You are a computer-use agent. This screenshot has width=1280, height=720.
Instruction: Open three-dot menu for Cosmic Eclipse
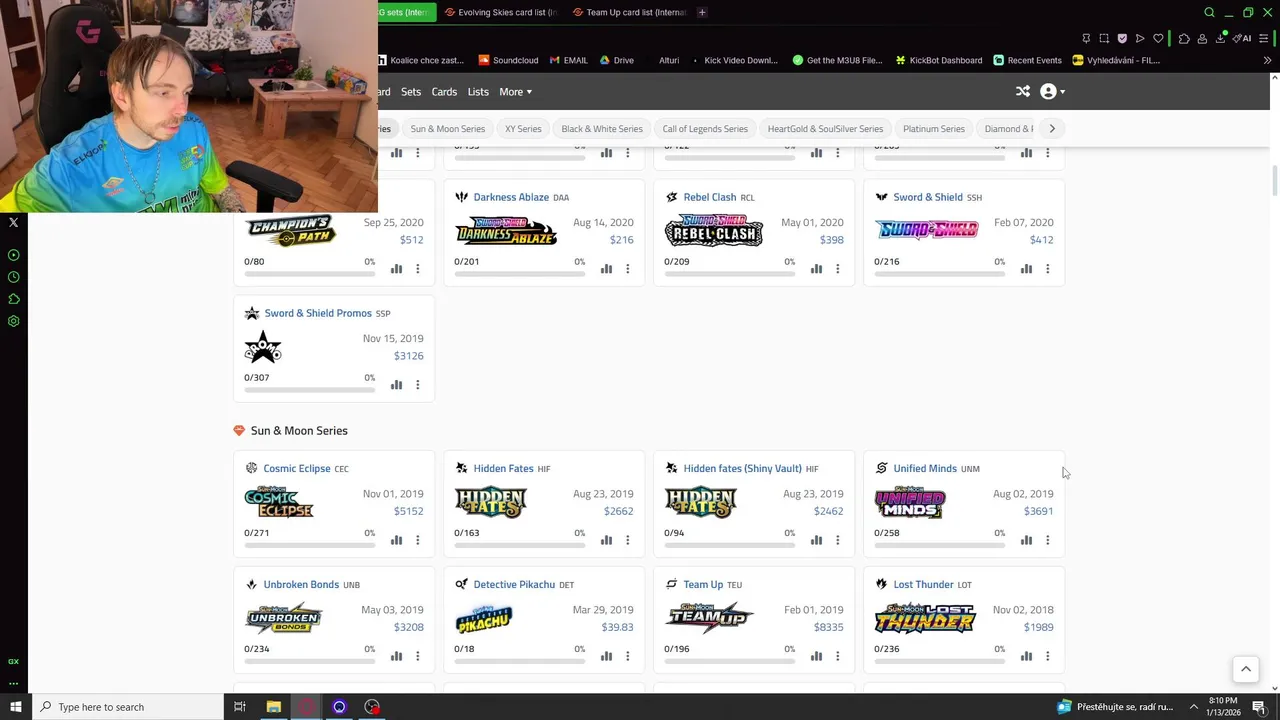(418, 540)
